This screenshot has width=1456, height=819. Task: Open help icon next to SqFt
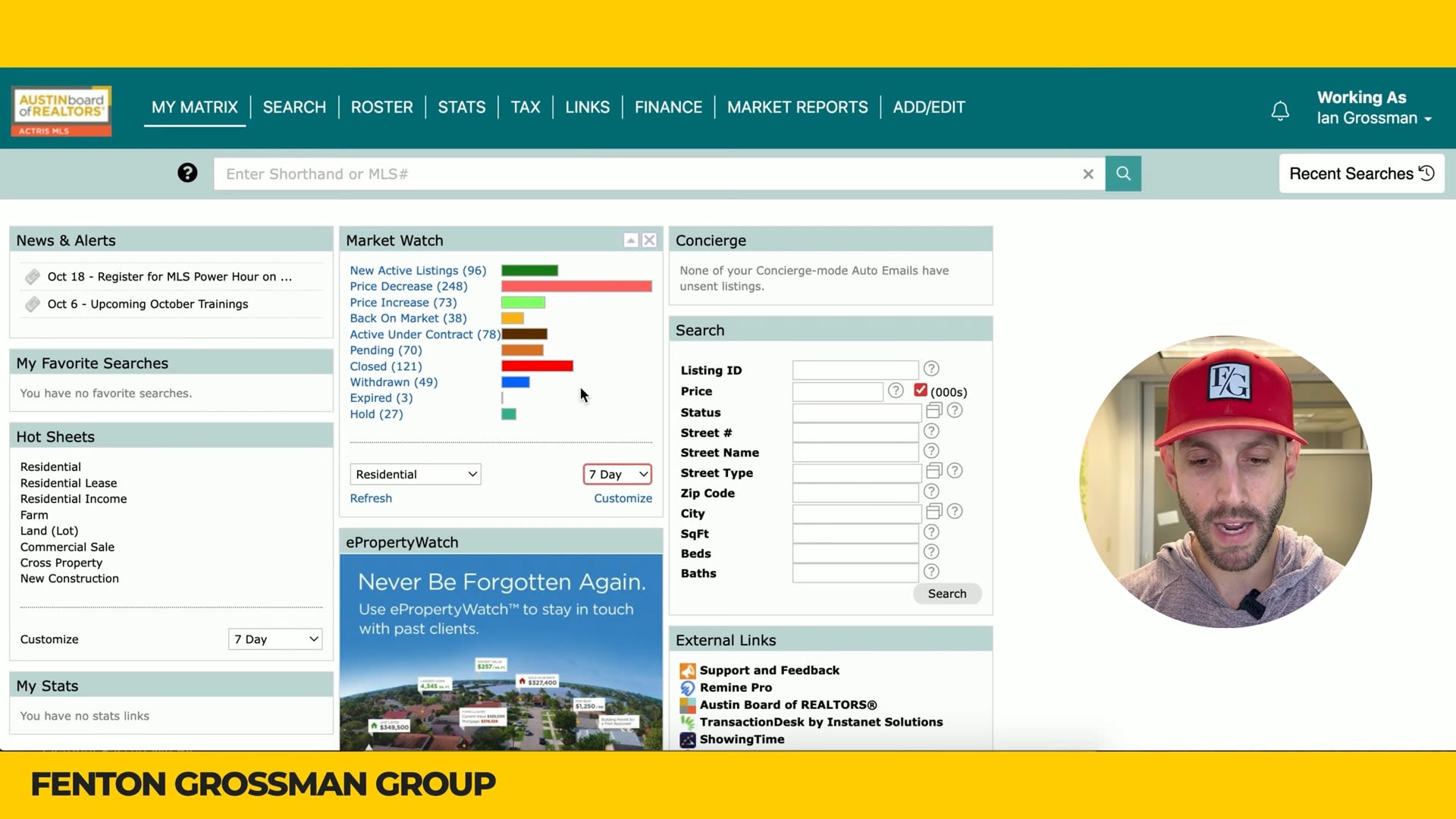pos(931,532)
